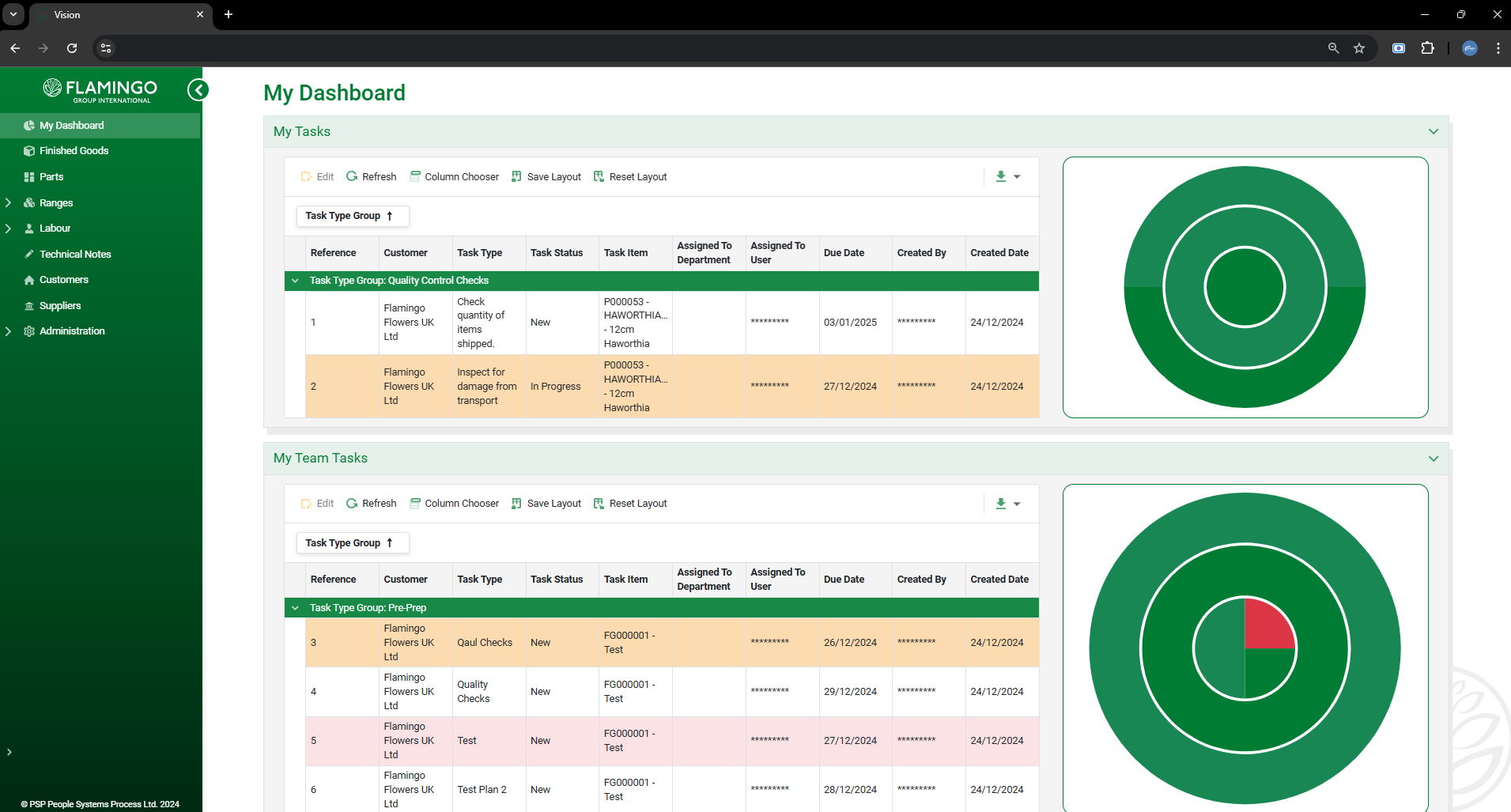Viewport: 1511px width, 812px height.
Task: Expand the Administration submenu chevron
Action: pyautogui.click(x=9, y=331)
